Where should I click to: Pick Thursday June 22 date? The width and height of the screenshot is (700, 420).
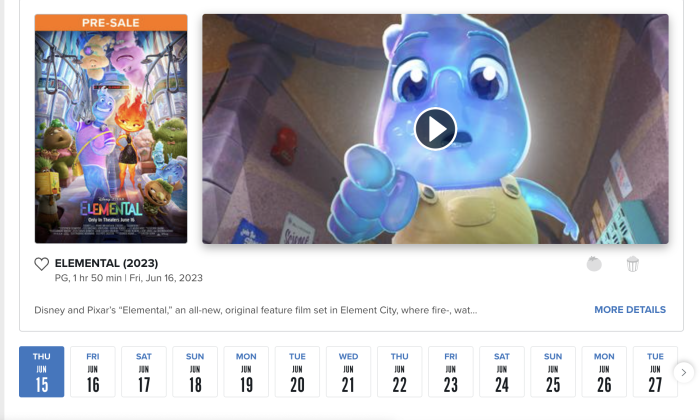pos(400,371)
